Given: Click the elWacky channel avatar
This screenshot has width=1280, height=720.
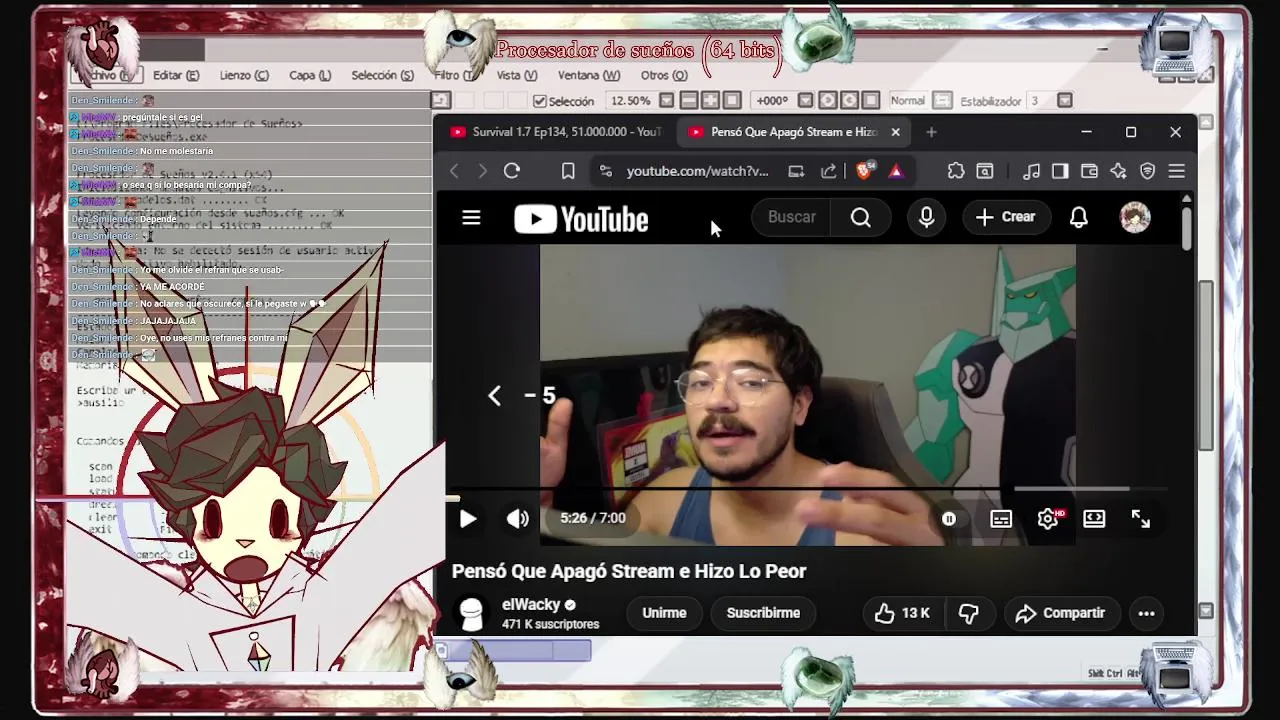Looking at the screenshot, I should coord(471,614).
